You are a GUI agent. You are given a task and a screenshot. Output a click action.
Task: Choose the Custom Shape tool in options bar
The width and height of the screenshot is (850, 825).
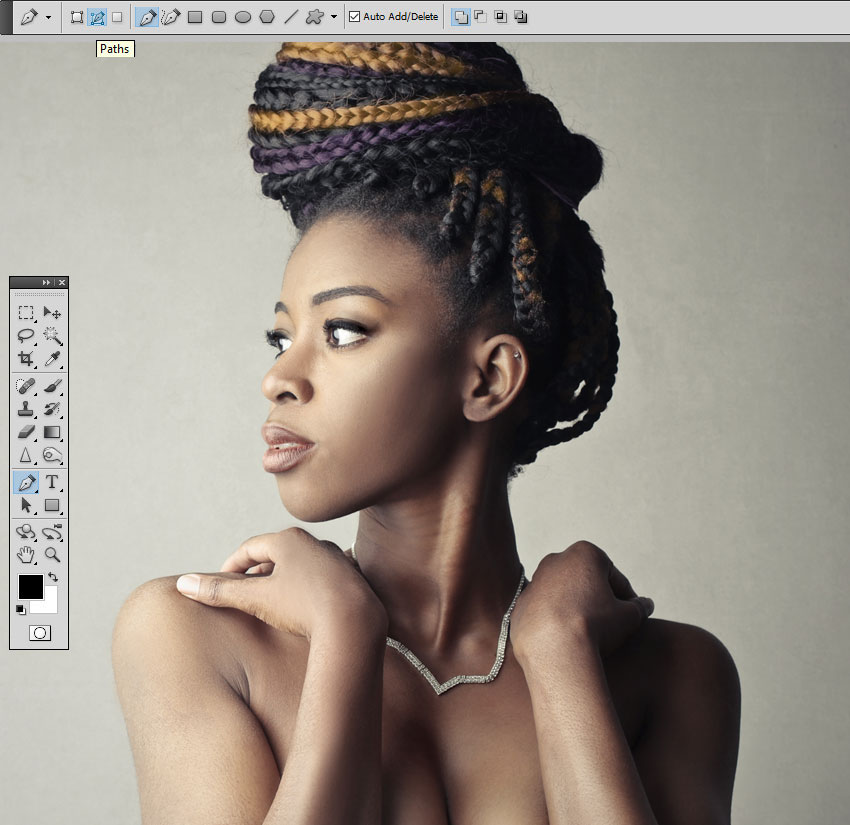tap(314, 17)
